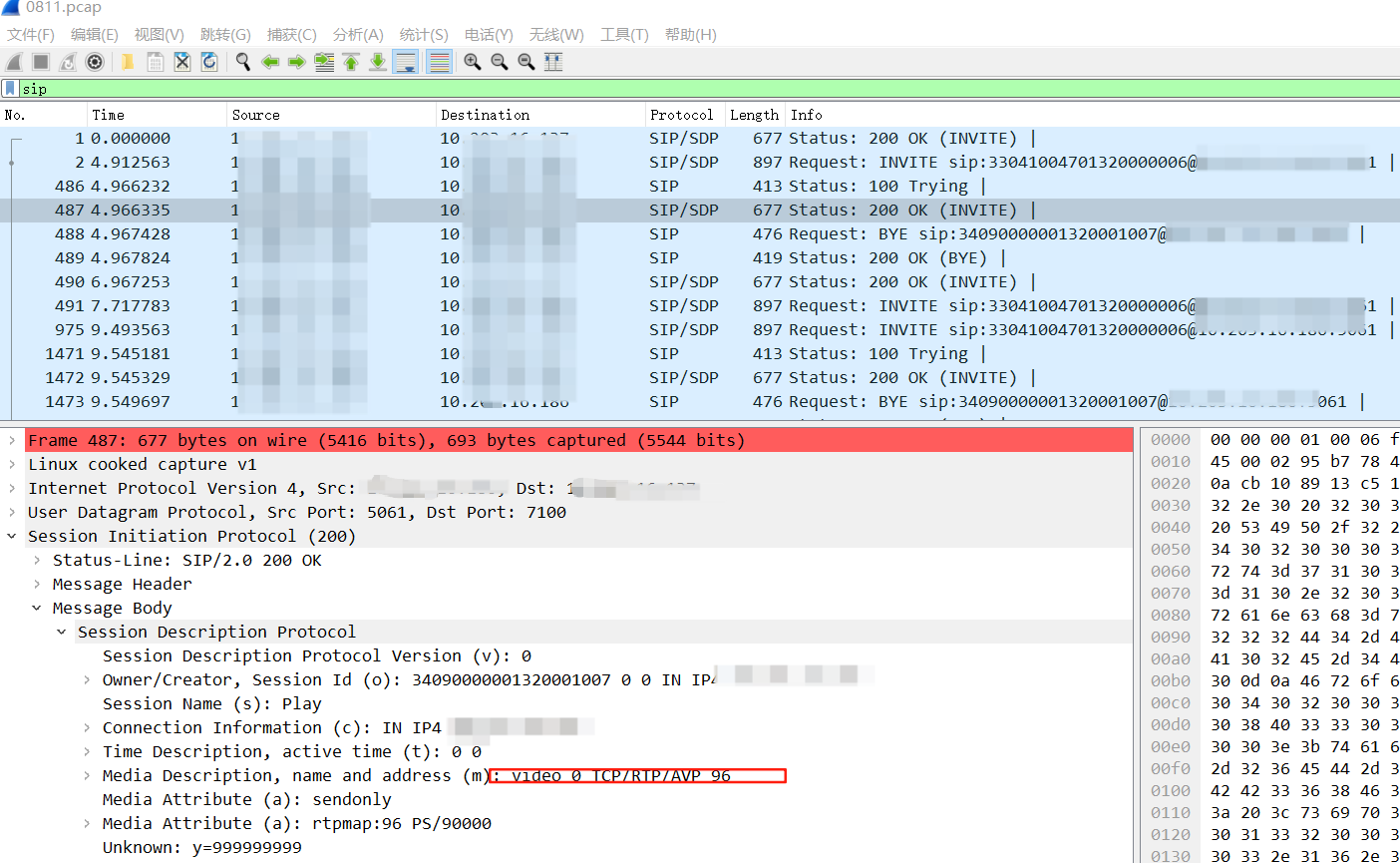Open the 工具(T) menu
1400x863 pixels.
click(624, 35)
